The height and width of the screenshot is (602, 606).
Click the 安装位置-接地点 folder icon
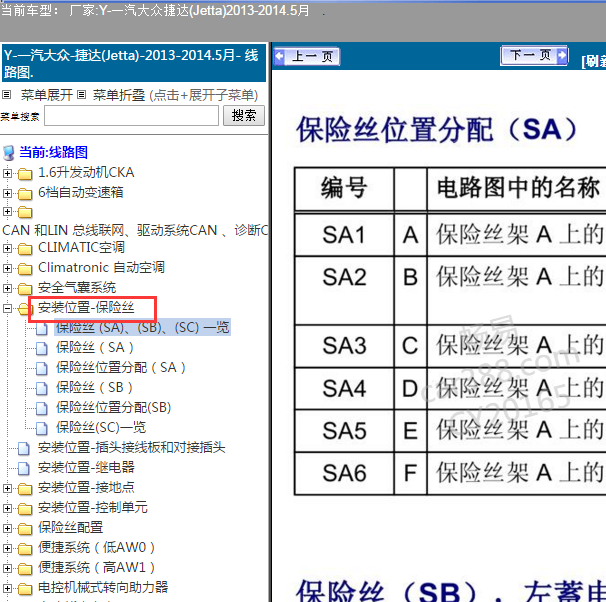(x=25, y=489)
